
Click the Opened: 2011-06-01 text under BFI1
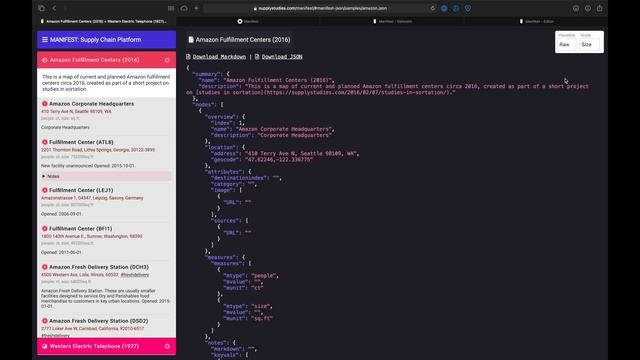click(x=61, y=252)
